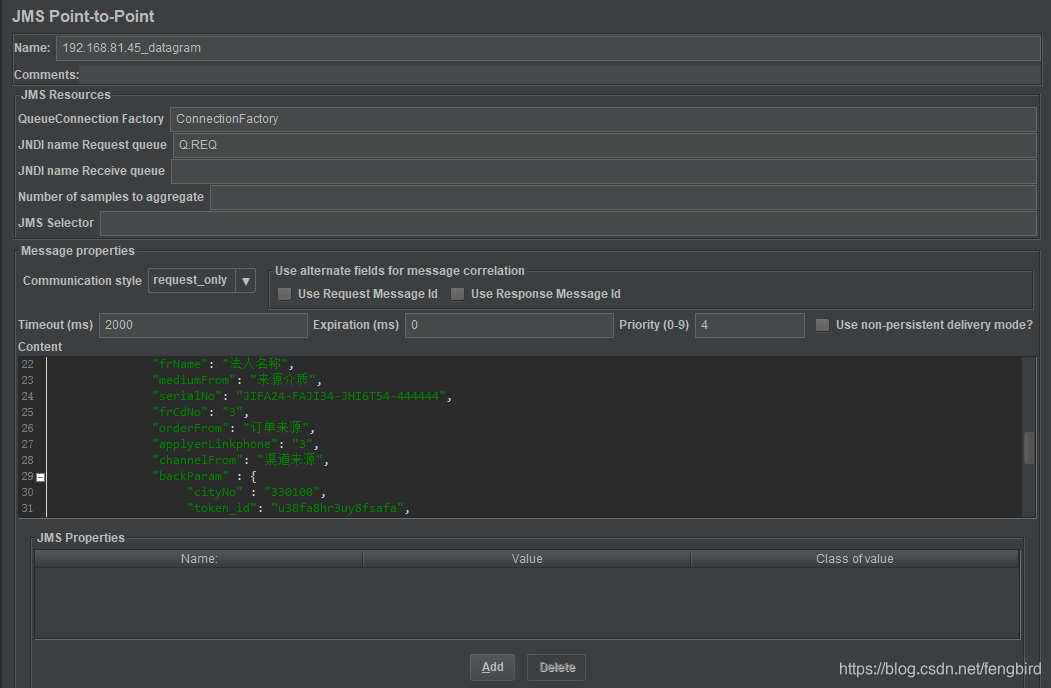Collapse the backParam code fold on line 29
The image size is (1051, 688).
pos(40,477)
